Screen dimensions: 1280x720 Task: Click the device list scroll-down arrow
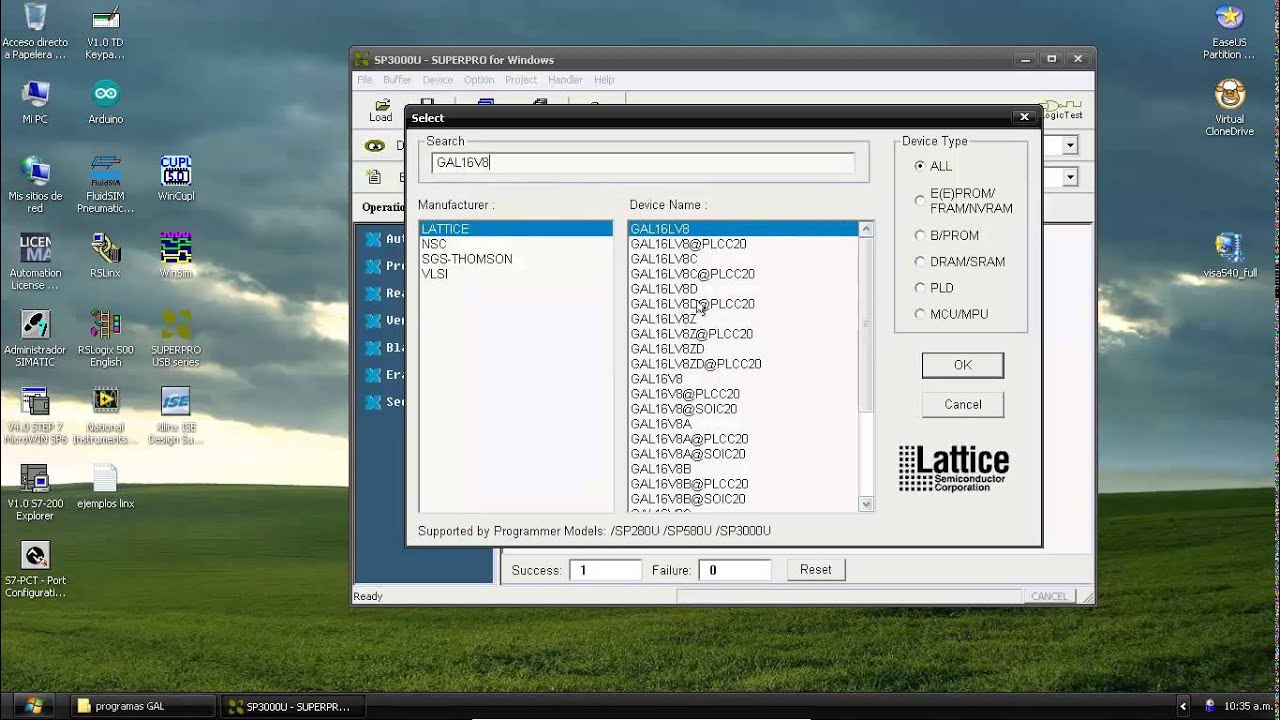[866, 504]
